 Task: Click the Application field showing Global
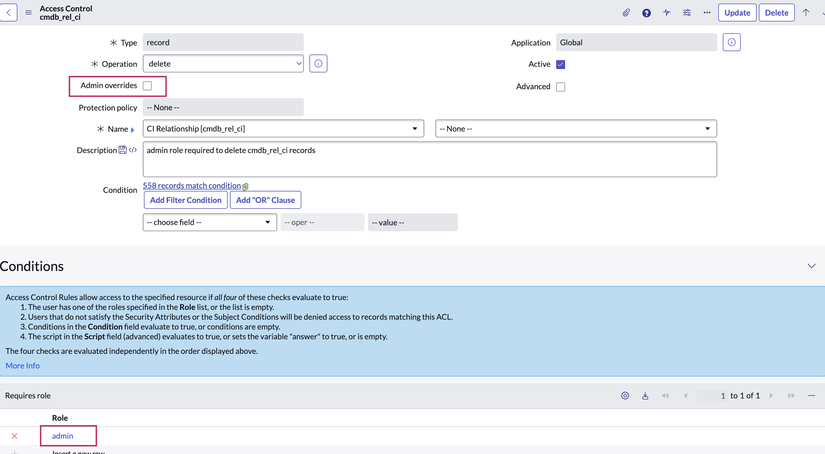(636, 42)
